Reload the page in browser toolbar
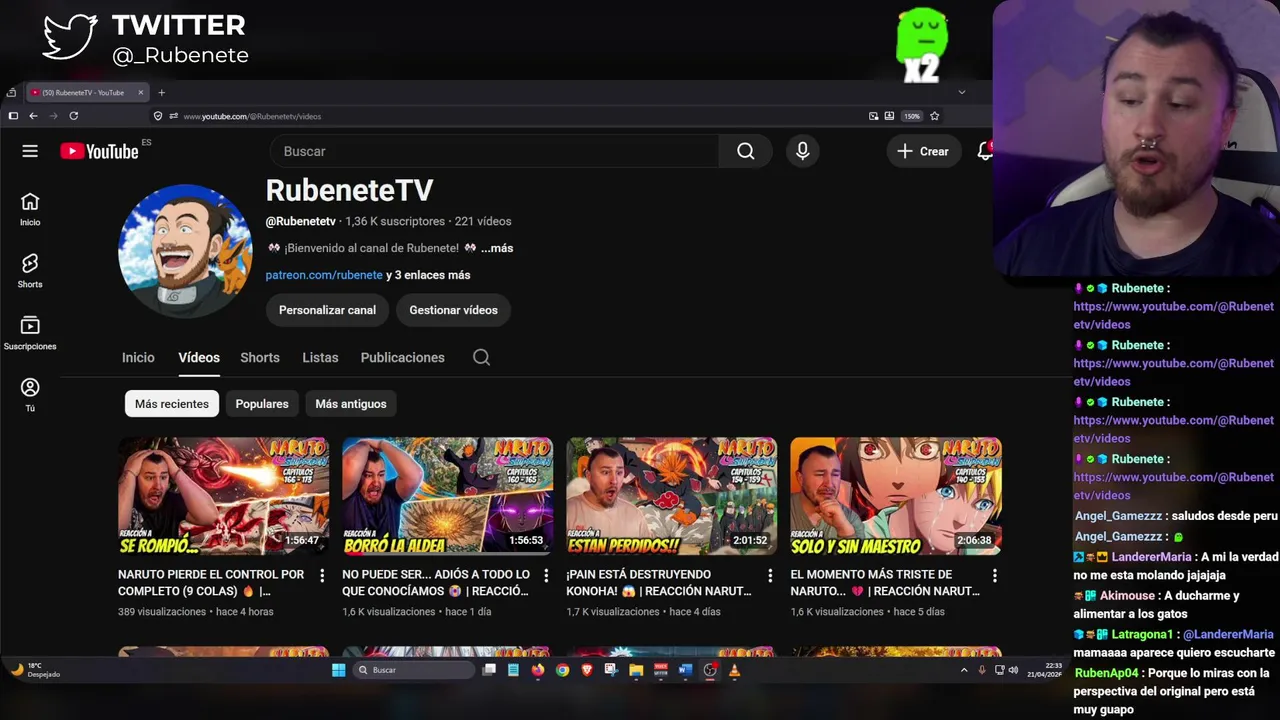 click(73, 116)
